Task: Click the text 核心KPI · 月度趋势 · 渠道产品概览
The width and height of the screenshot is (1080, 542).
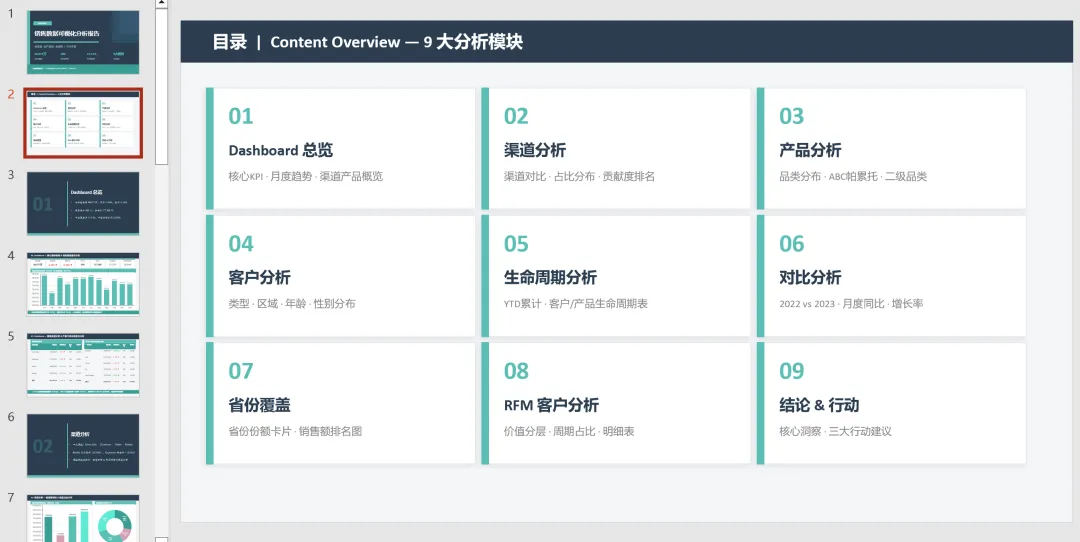Action: tap(306, 176)
